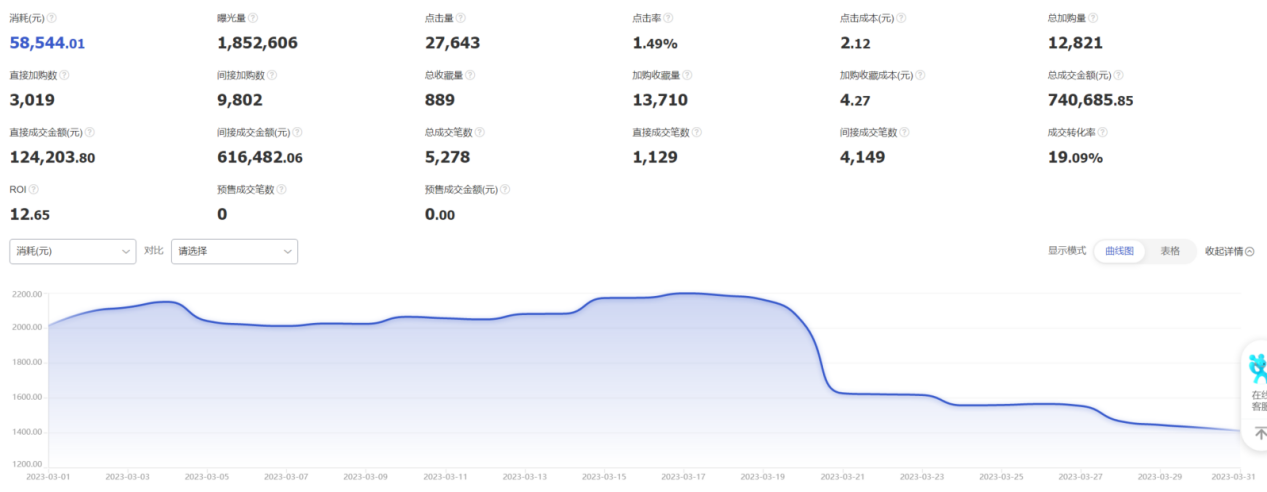
Task: Collapse details with 收起详情
Action: tap(1229, 251)
